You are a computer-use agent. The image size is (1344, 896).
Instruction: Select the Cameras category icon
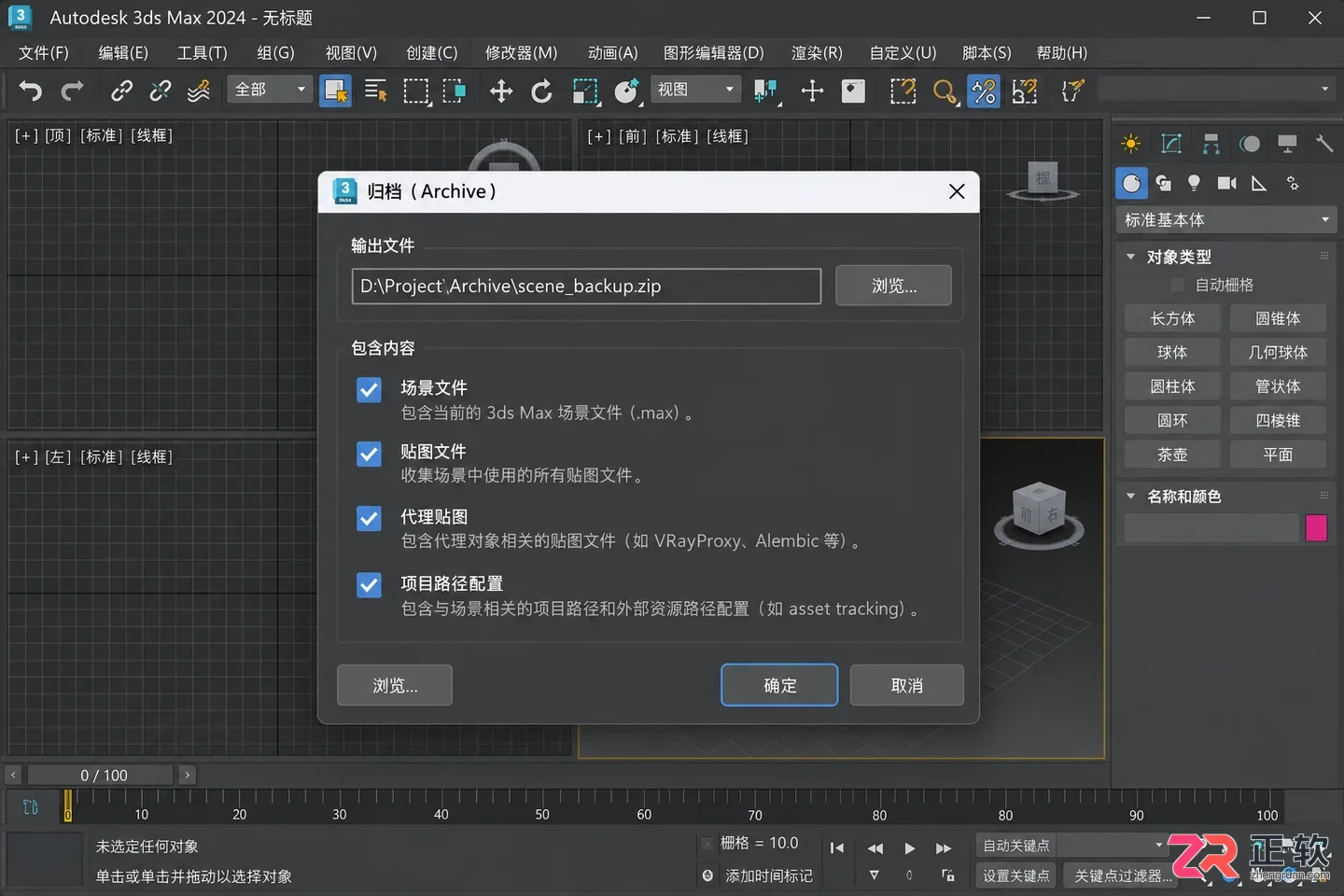click(x=1226, y=183)
